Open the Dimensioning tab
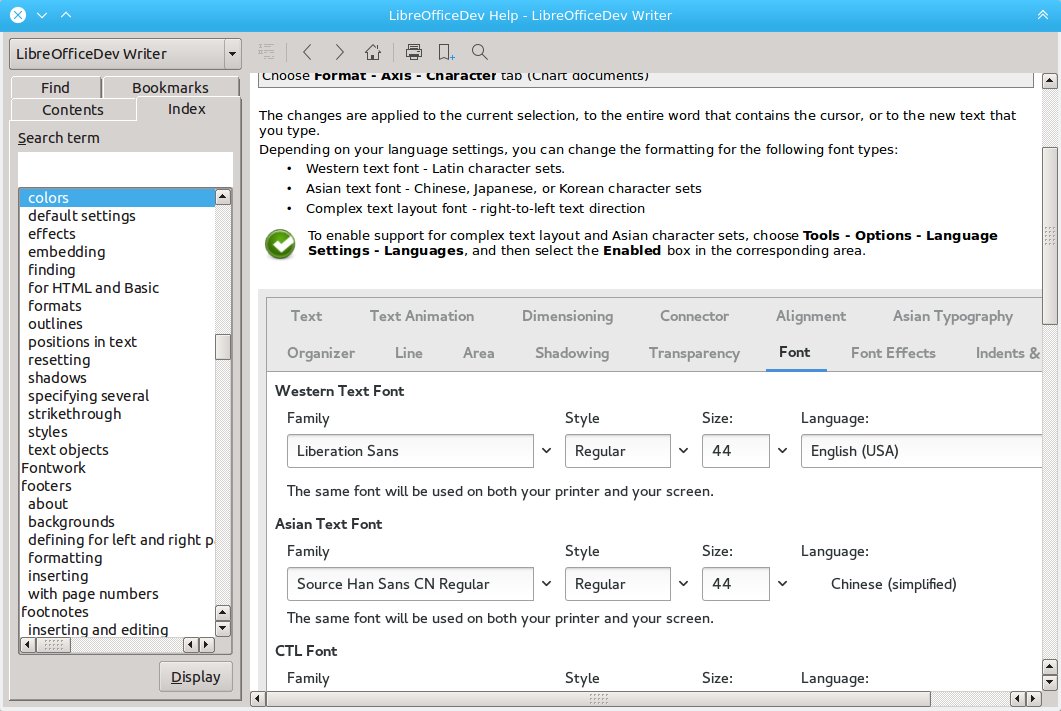 pos(567,316)
